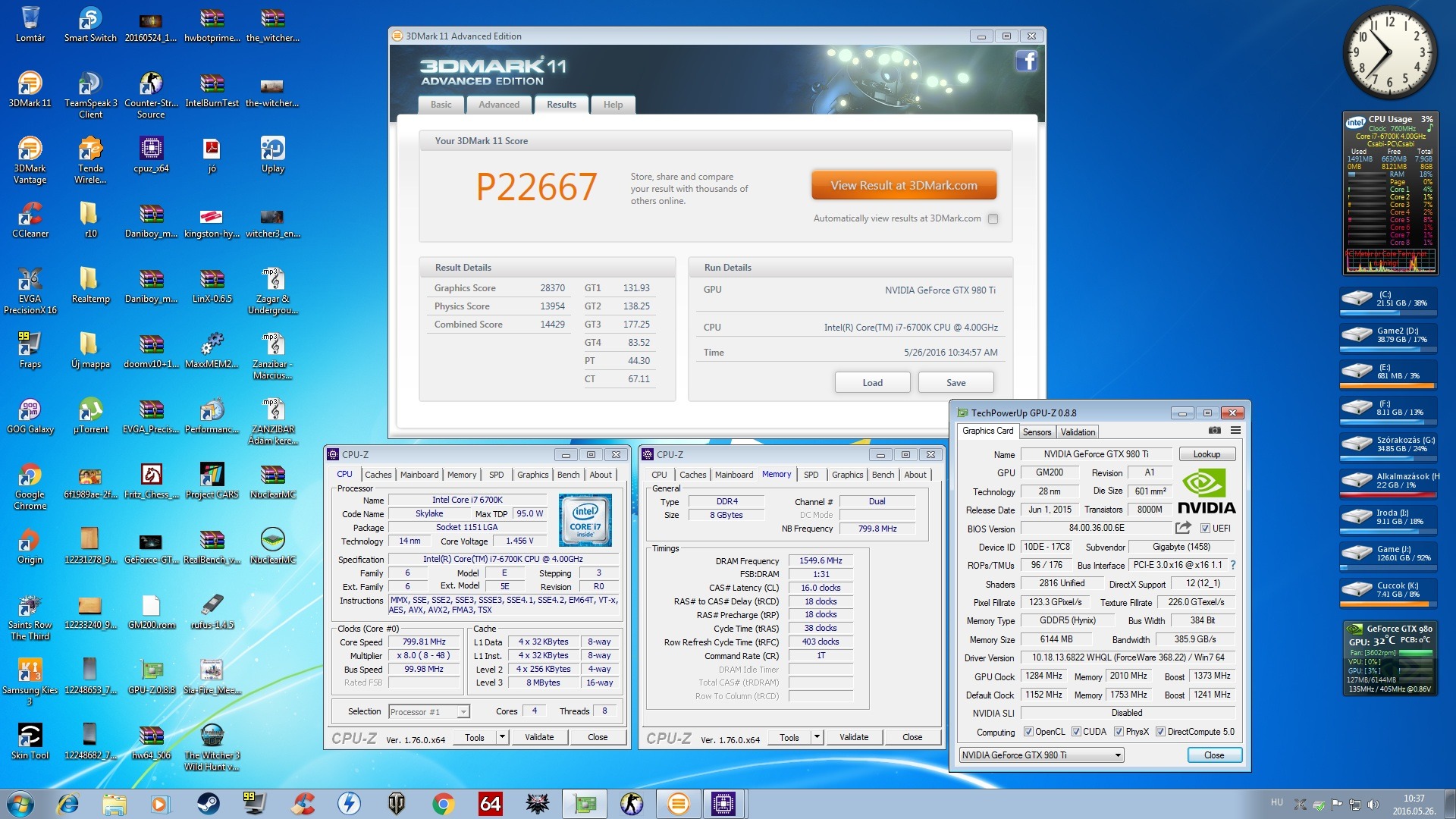
Task: Click the Windows Start orb
Action: (20, 804)
